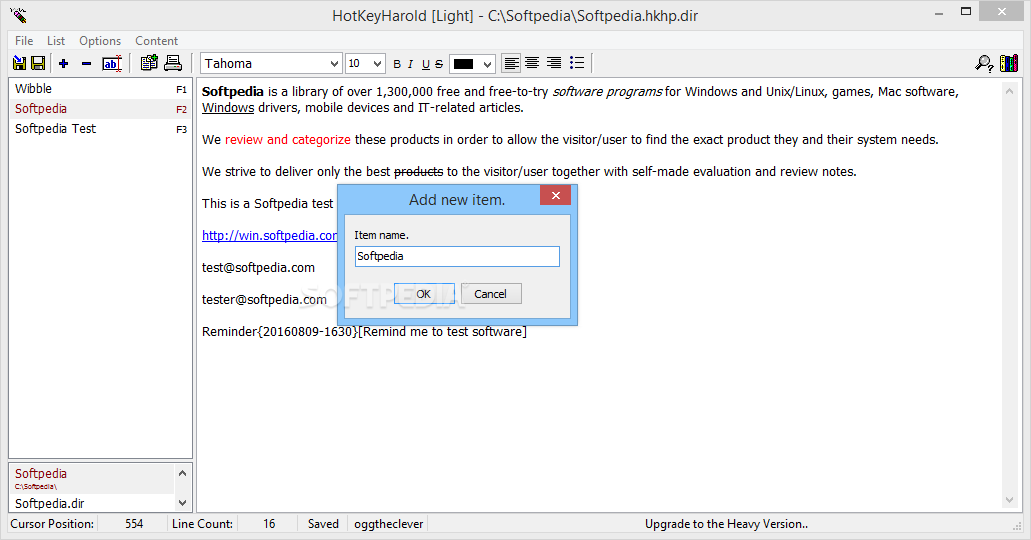Image resolution: width=1031 pixels, height=540 pixels.
Task: Click the underlined Windows word in text
Action: point(228,108)
